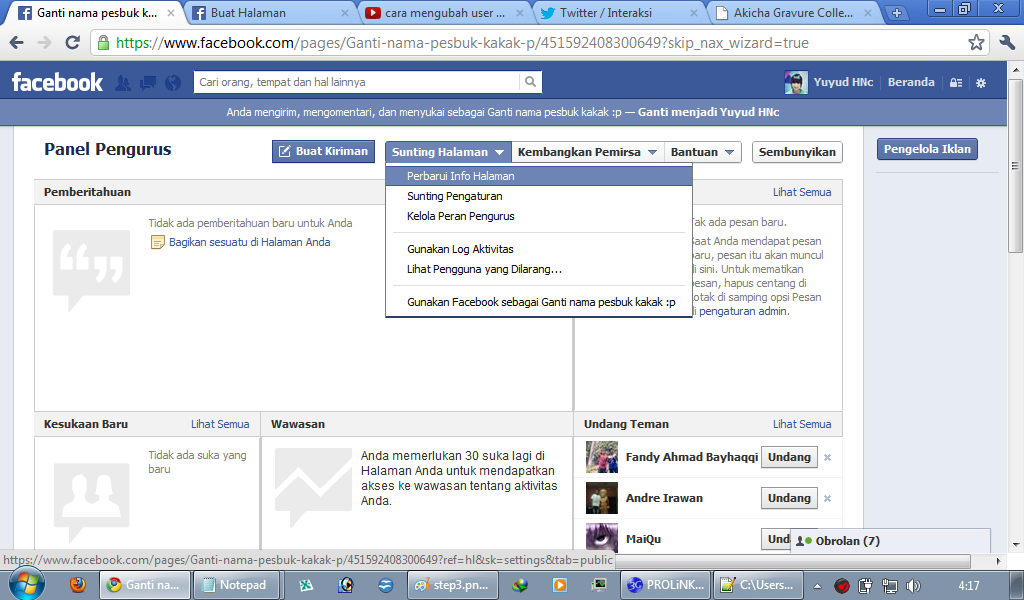This screenshot has width=1024, height=600.
Task: Expand Kembangkan Pemirsa dropdown
Action: 587,152
